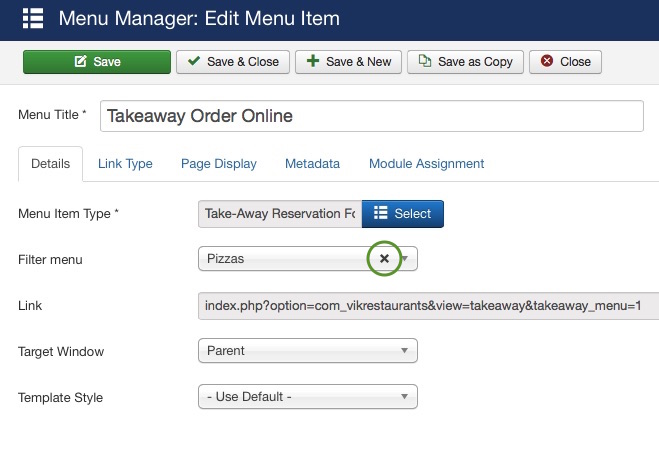659x451 pixels.
Task: Click the green checkmark on Save & Close
Action: (194, 61)
